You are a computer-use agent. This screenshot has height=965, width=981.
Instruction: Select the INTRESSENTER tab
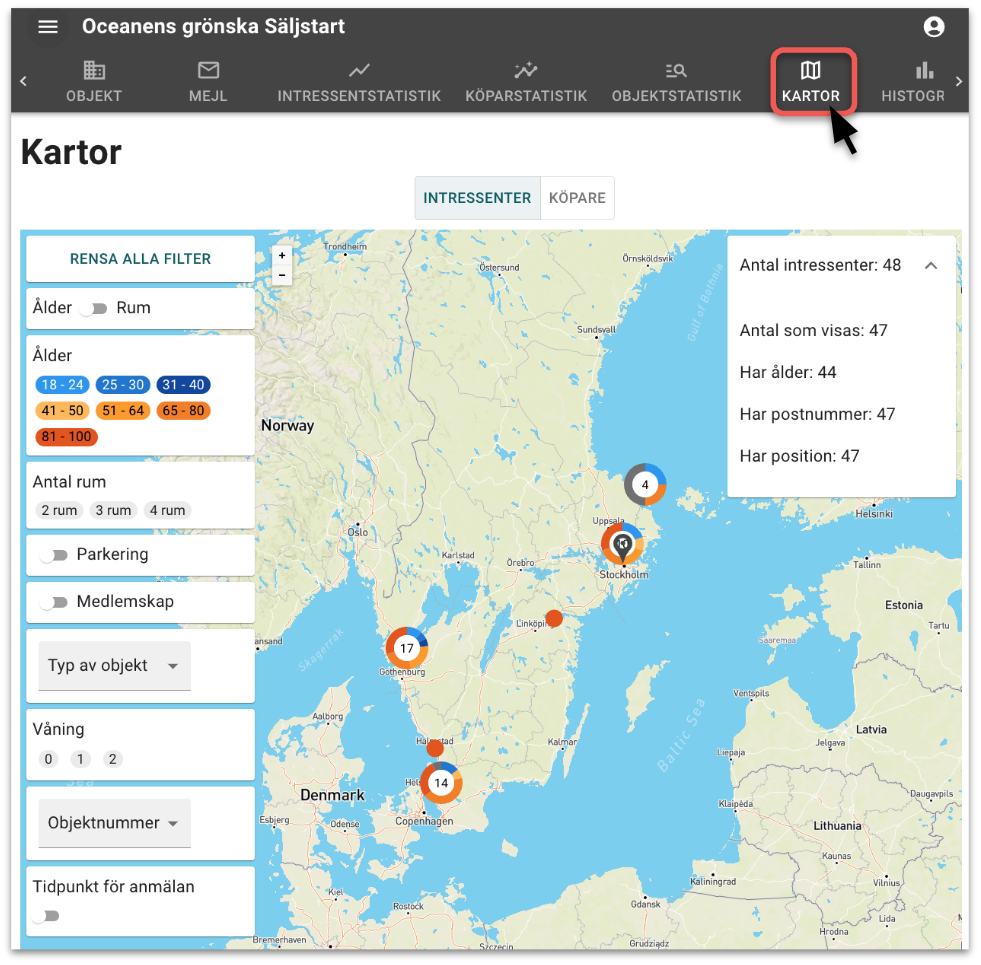coord(477,197)
